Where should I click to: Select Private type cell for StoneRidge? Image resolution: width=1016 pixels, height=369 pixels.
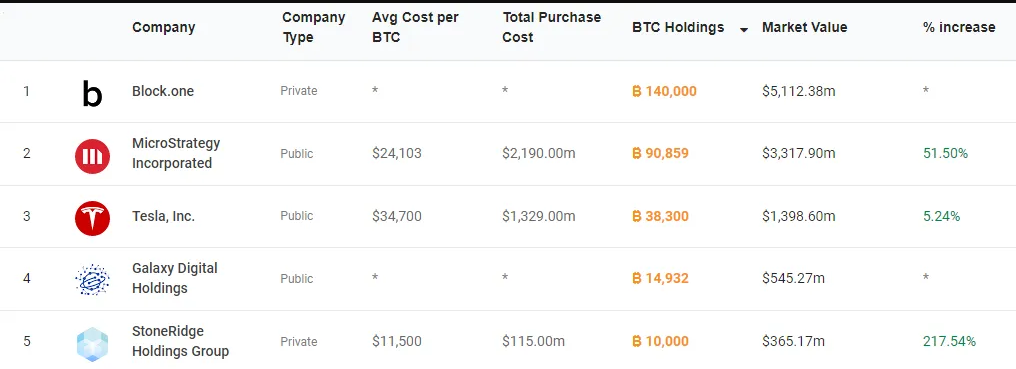(299, 342)
